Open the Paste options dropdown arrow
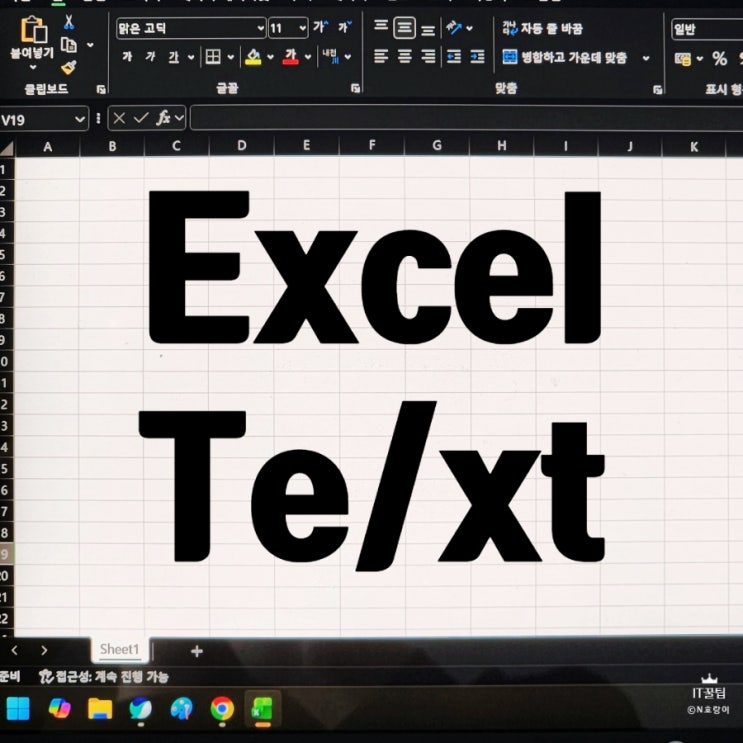 33,67
